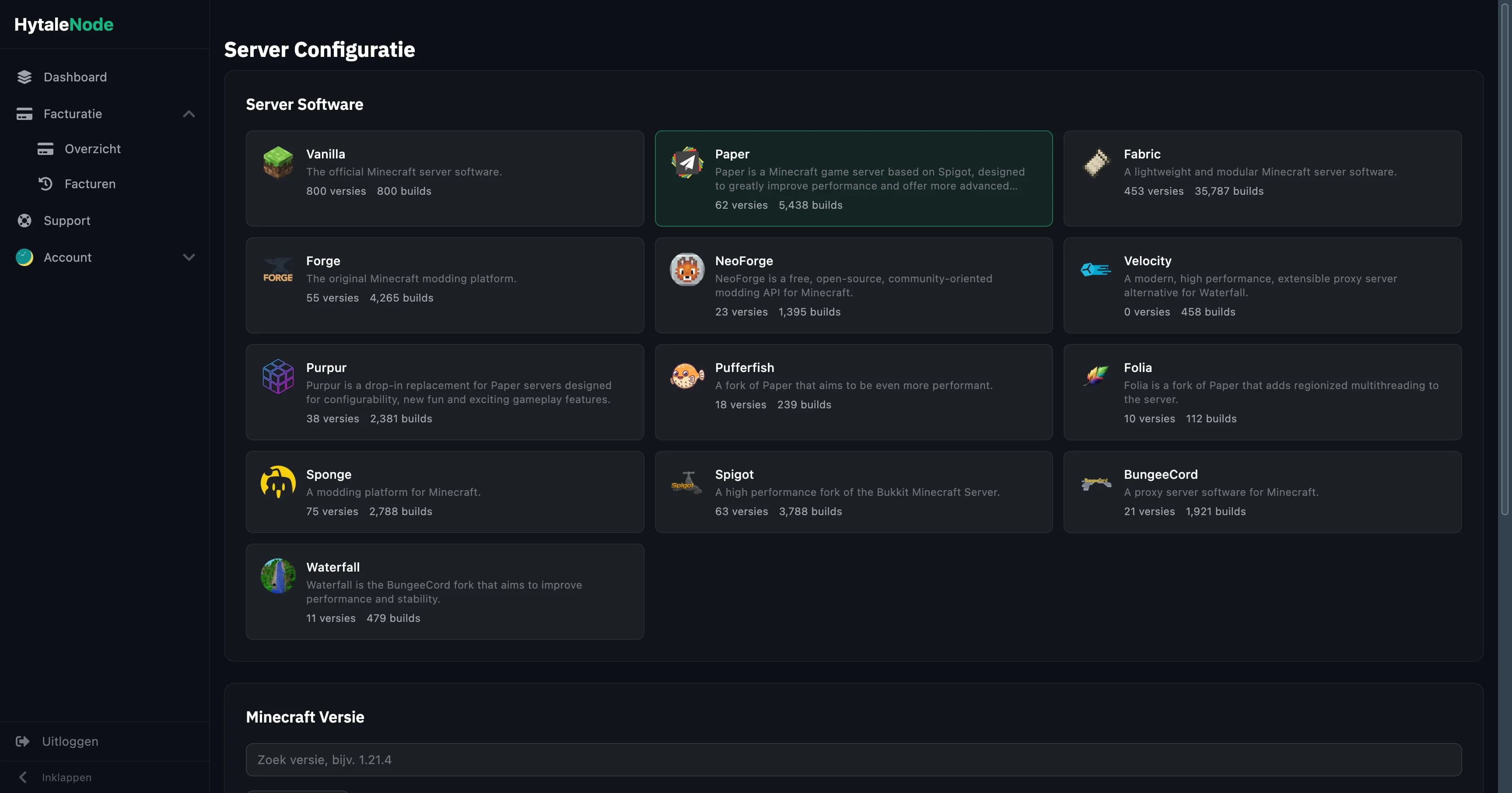Click the Vanilla grass block icon
The width and height of the screenshot is (1512, 793).
coord(278,162)
